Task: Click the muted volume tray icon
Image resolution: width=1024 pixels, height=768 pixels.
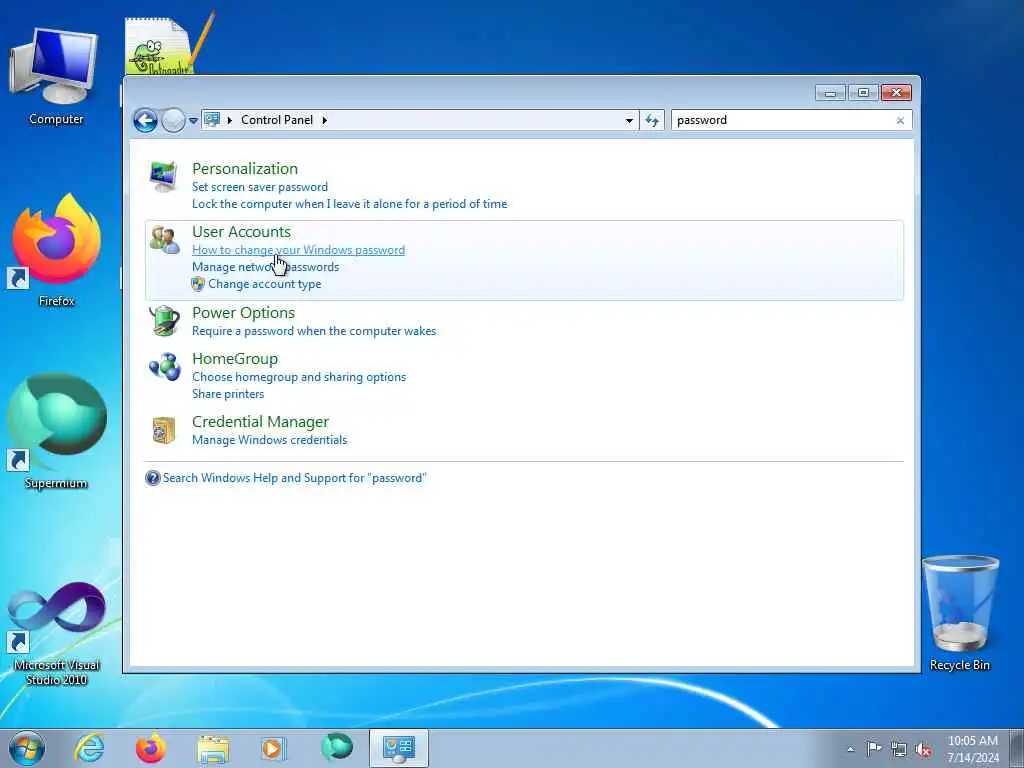Action: pyautogui.click(x=923, y=749)
